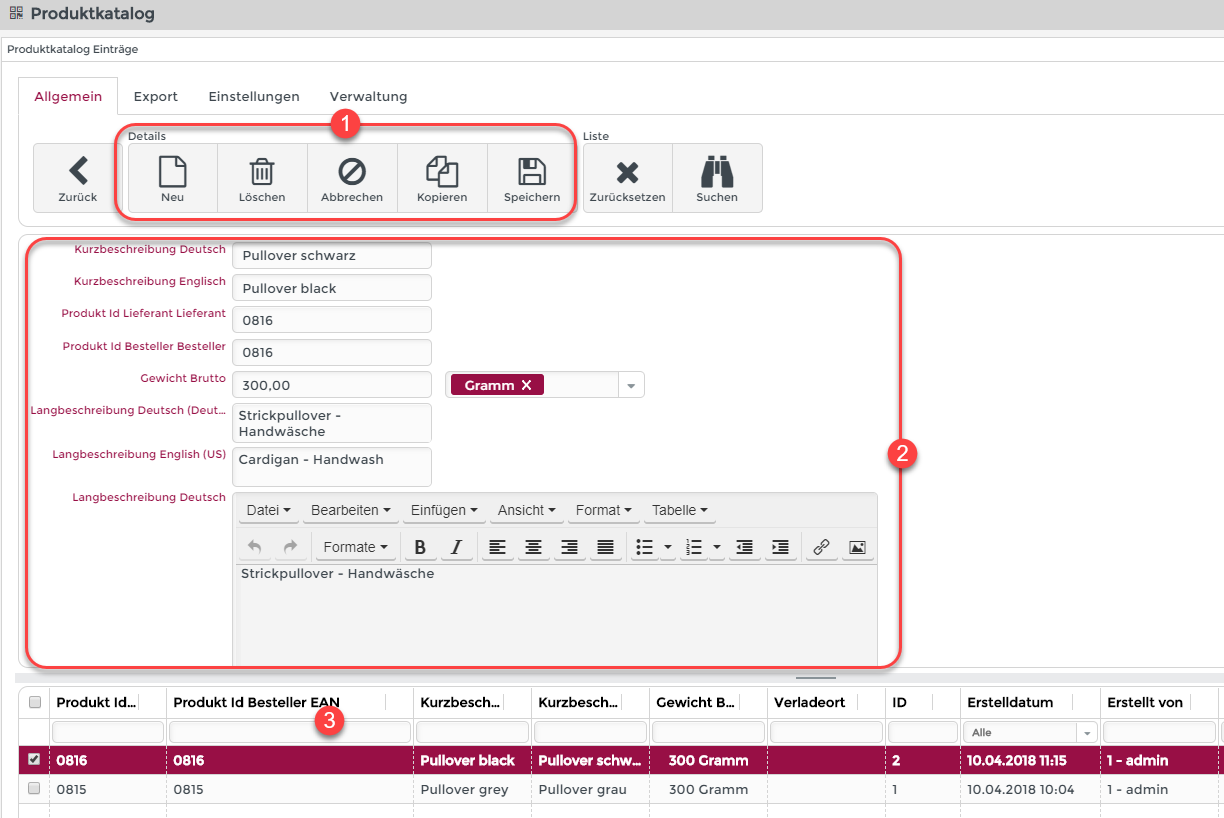Switch to the Einstellungen tab

(254, 97)
